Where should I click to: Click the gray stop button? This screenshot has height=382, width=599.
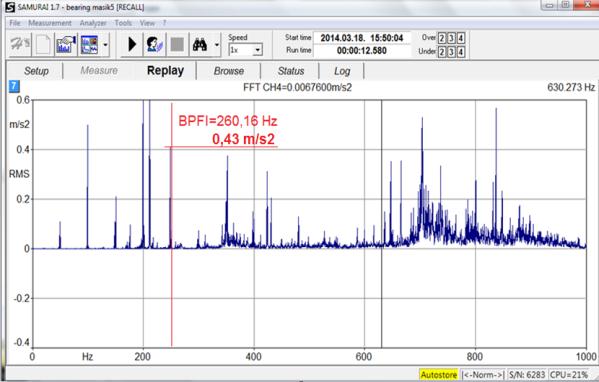(x=177, y=45)
